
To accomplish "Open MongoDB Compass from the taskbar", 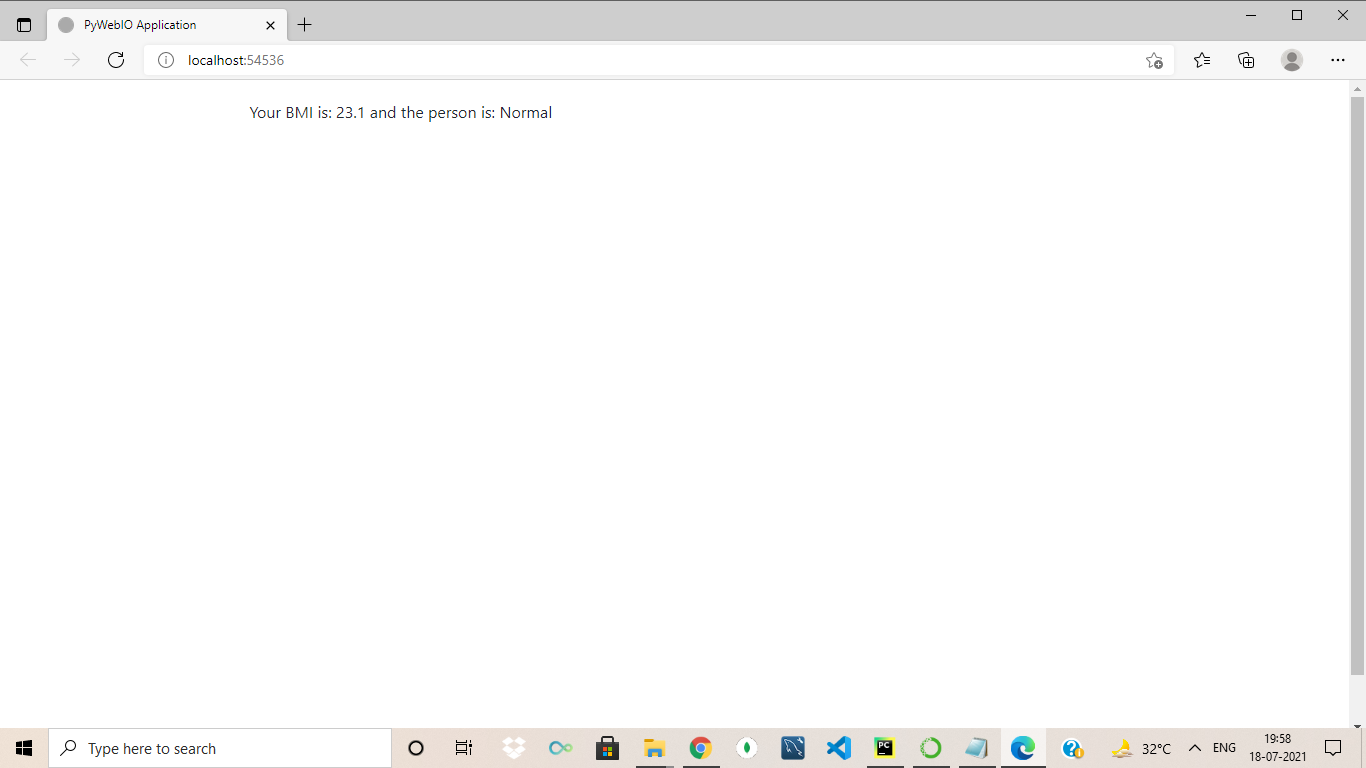I will [747, 748].
